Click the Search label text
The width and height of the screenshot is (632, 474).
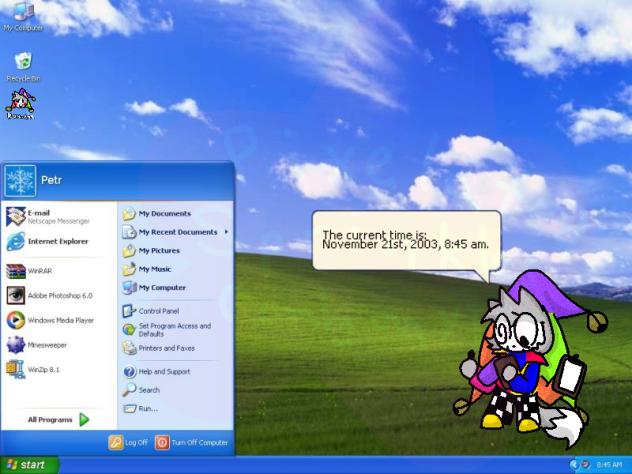pyautogui.click(x=149, y=390)
